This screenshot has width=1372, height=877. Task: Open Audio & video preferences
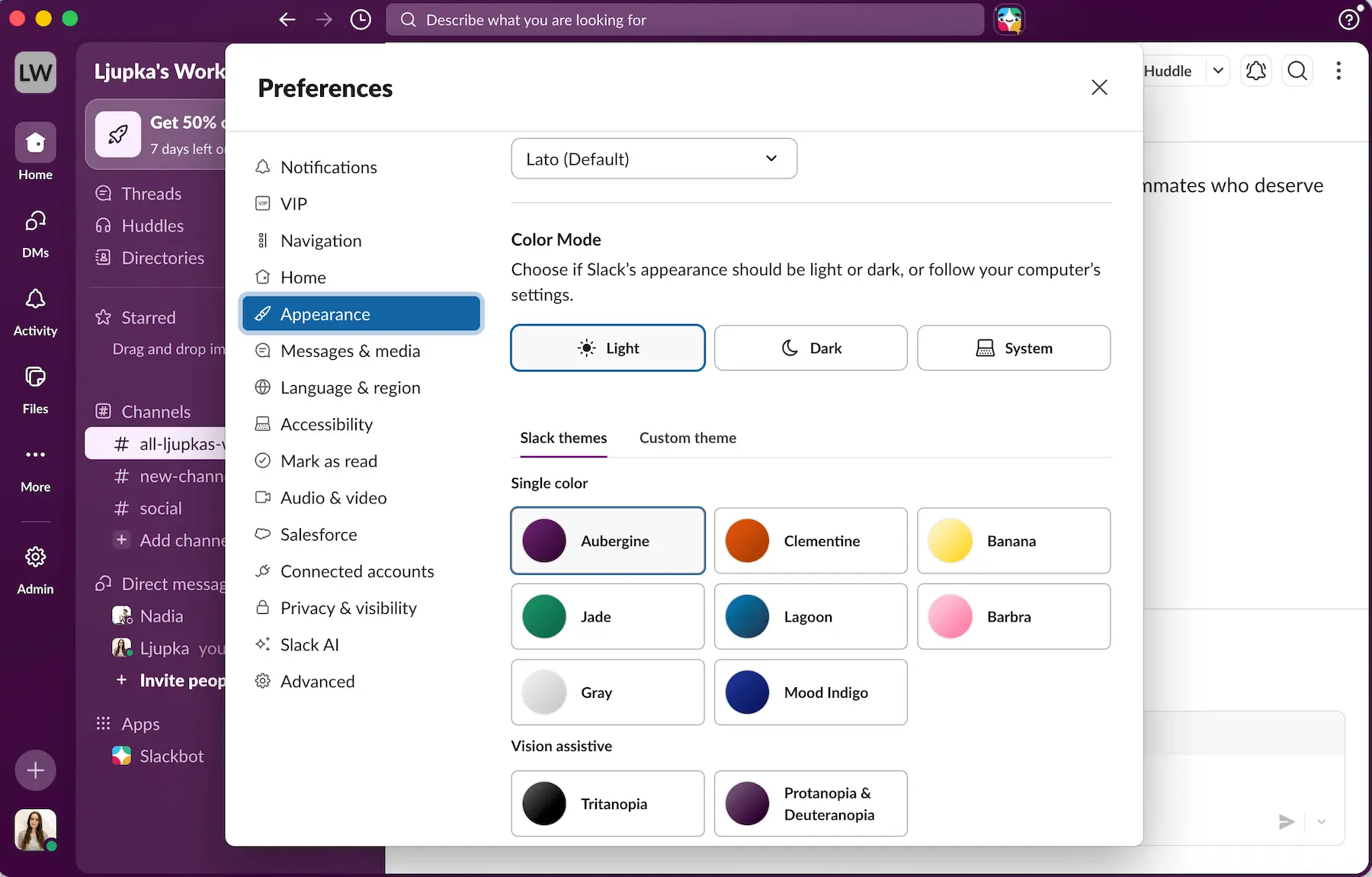pos(361,497)
